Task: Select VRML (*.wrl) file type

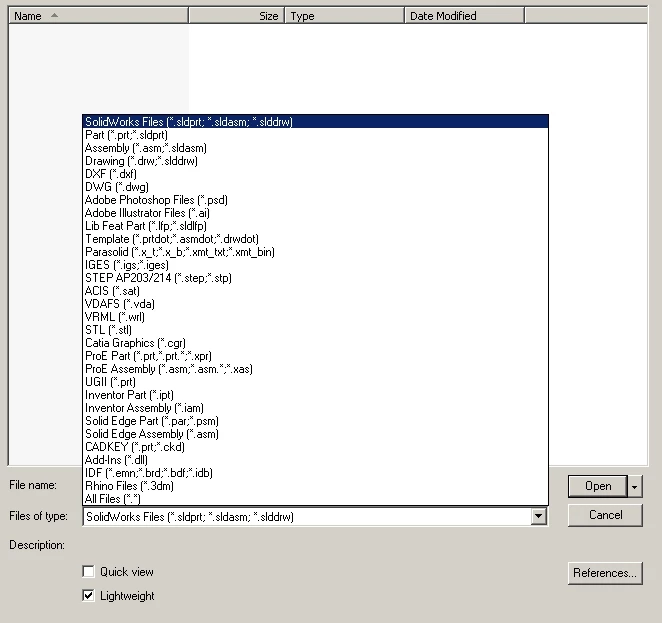Action: point(315,317)
